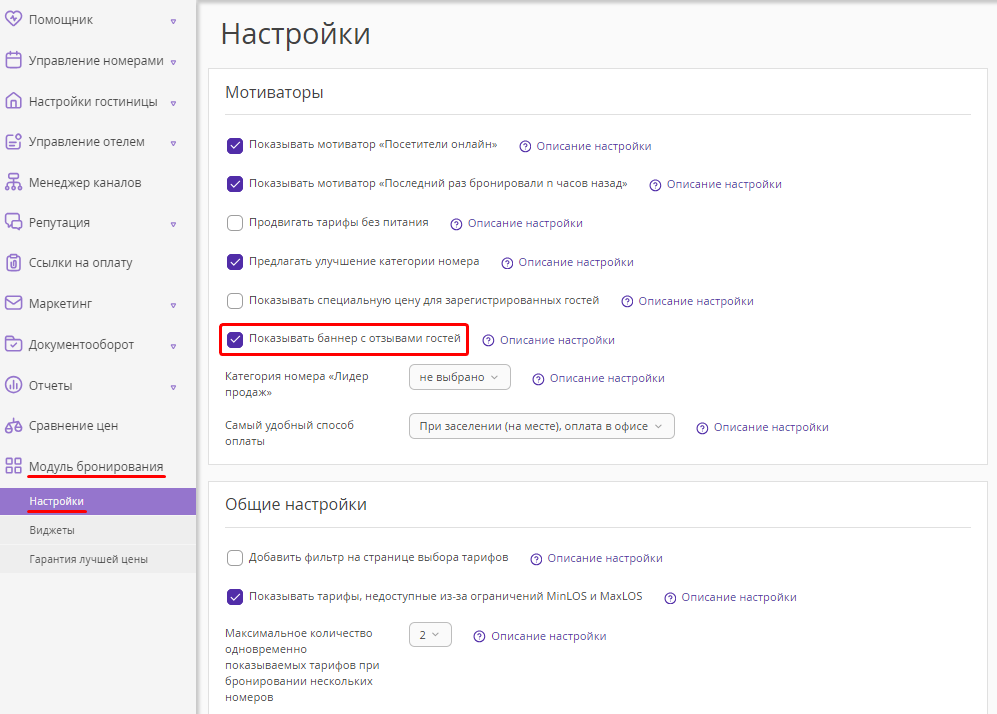This screenshot has width=997, height=714.
Task: Open Описание настройки link for Самый удобный способ
Action: tap(771, 427)
